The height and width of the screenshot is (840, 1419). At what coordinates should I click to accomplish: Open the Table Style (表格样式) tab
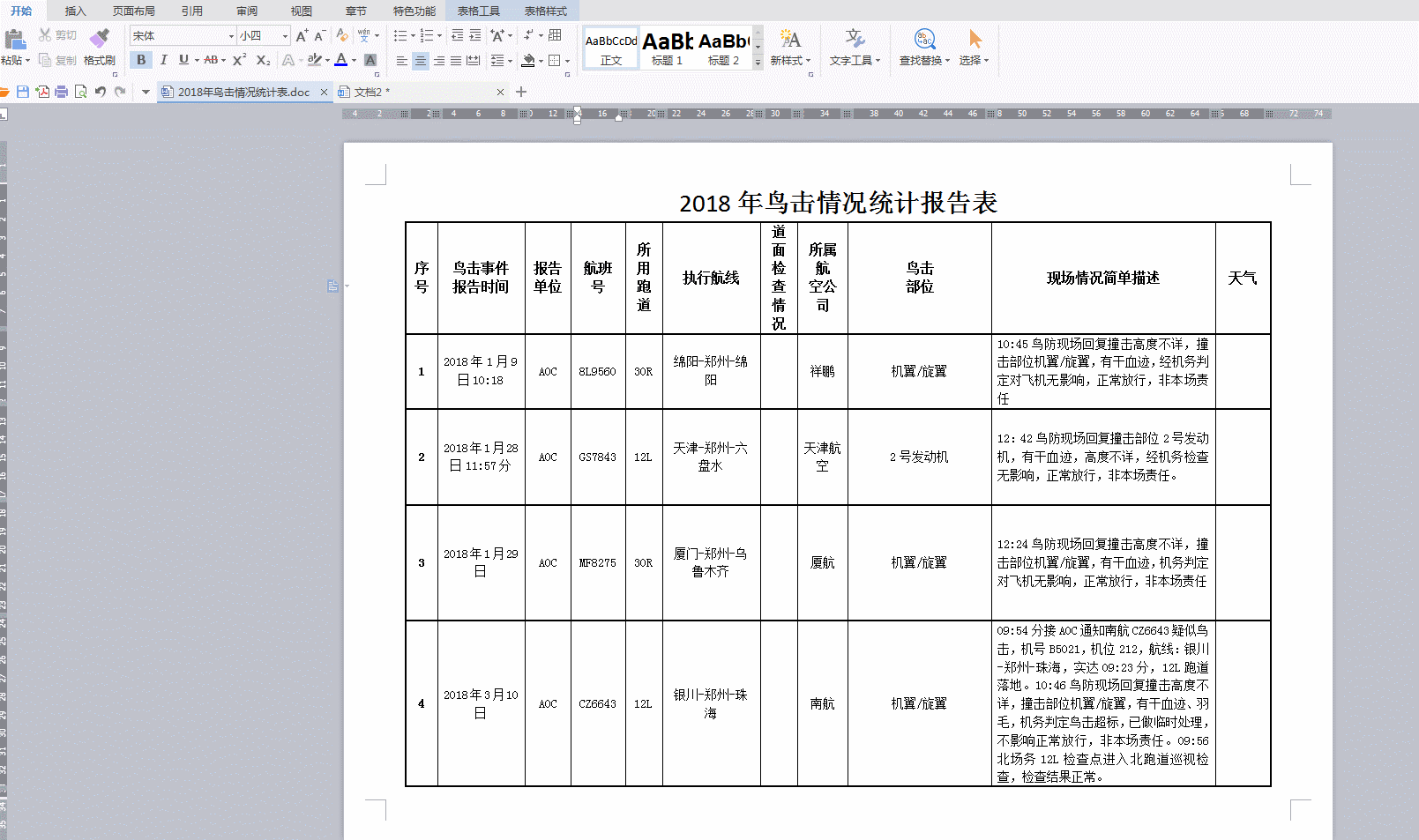coord(545,11)
